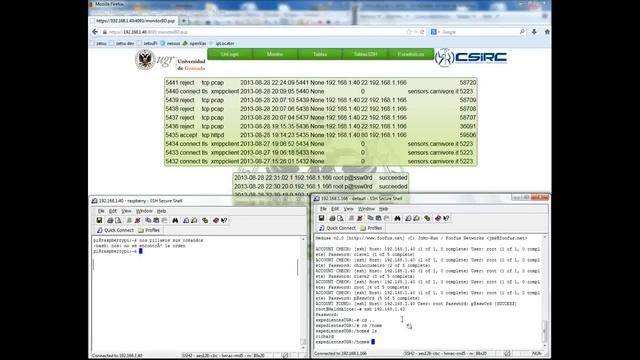Open New Terminal Window icon in raspberry SSH window
Screen dimensions: 640x360
click(186, 220)
